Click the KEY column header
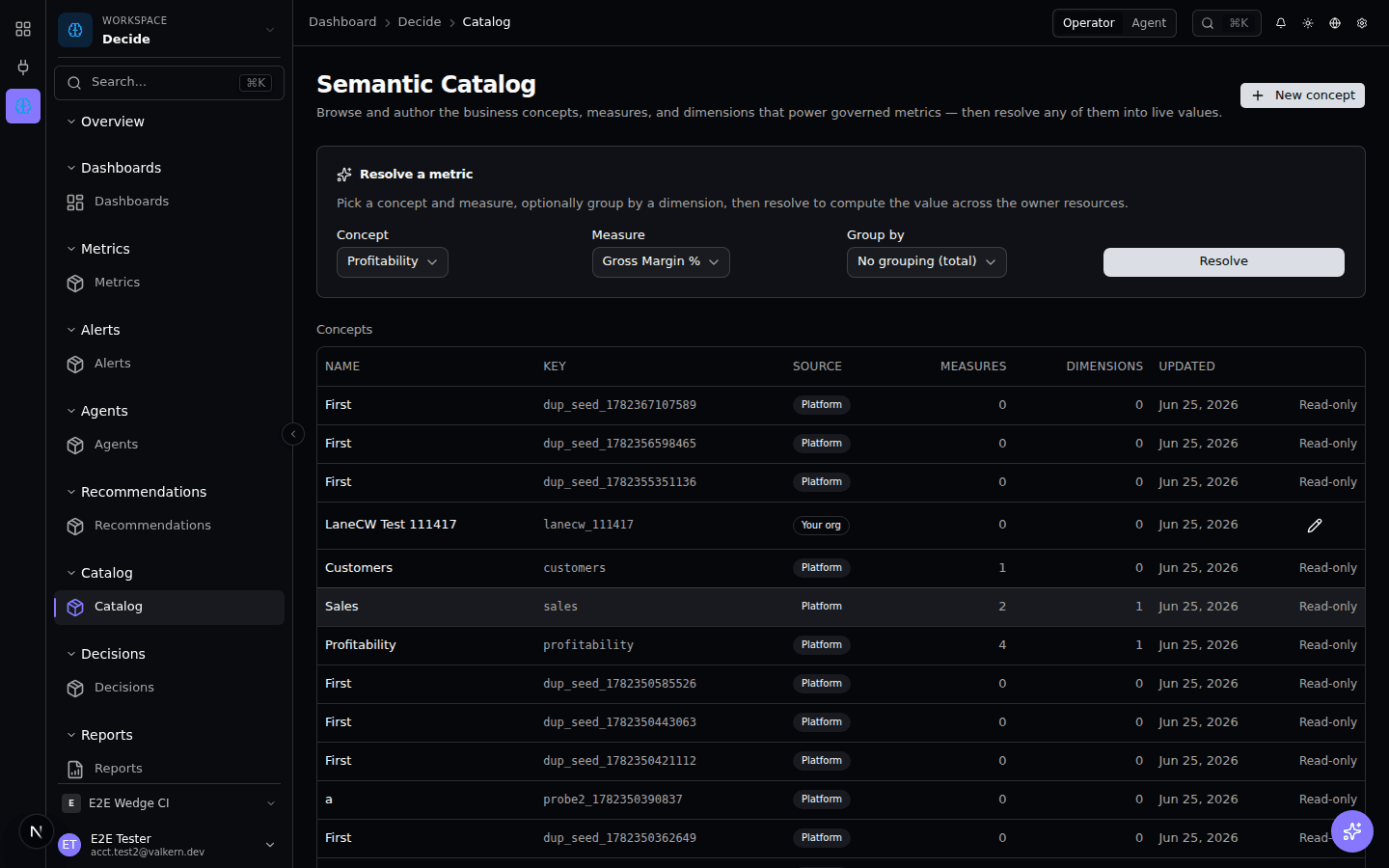Image resolution: width=1389 pixels, height=868 pixels. [555, 366]
